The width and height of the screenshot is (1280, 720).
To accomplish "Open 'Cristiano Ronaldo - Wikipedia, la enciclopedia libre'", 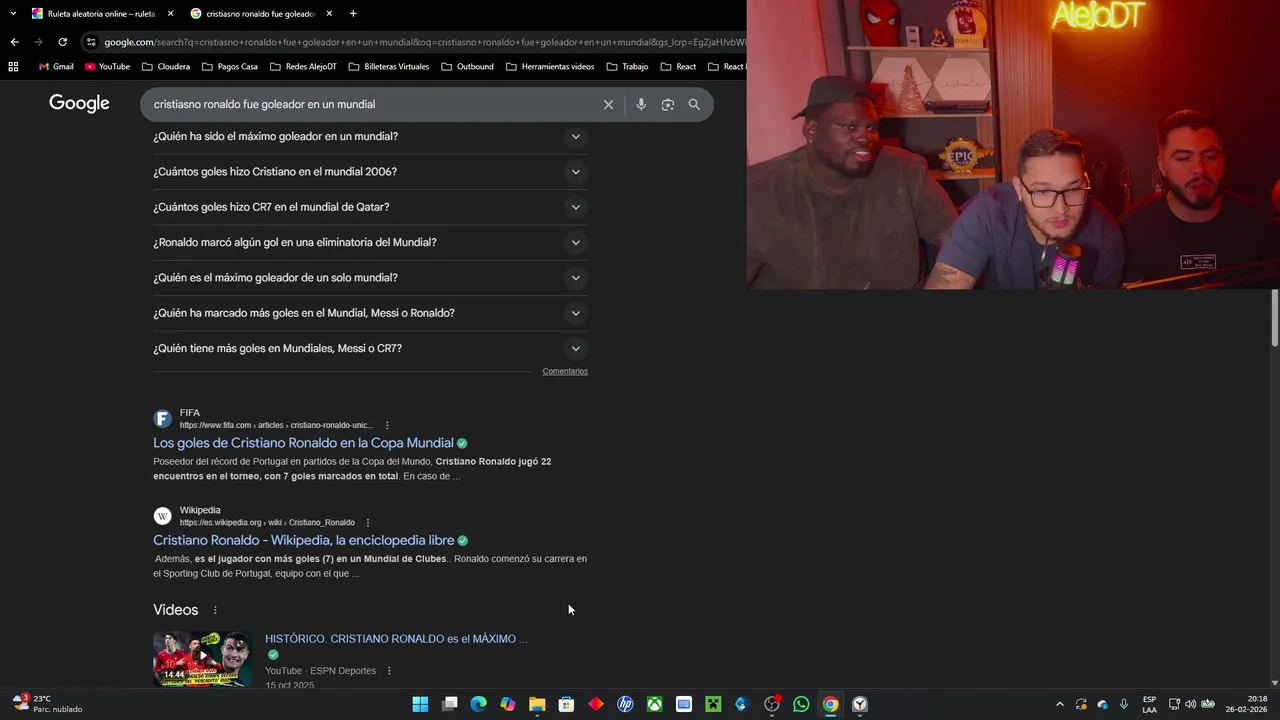I will tap(303, 540).
